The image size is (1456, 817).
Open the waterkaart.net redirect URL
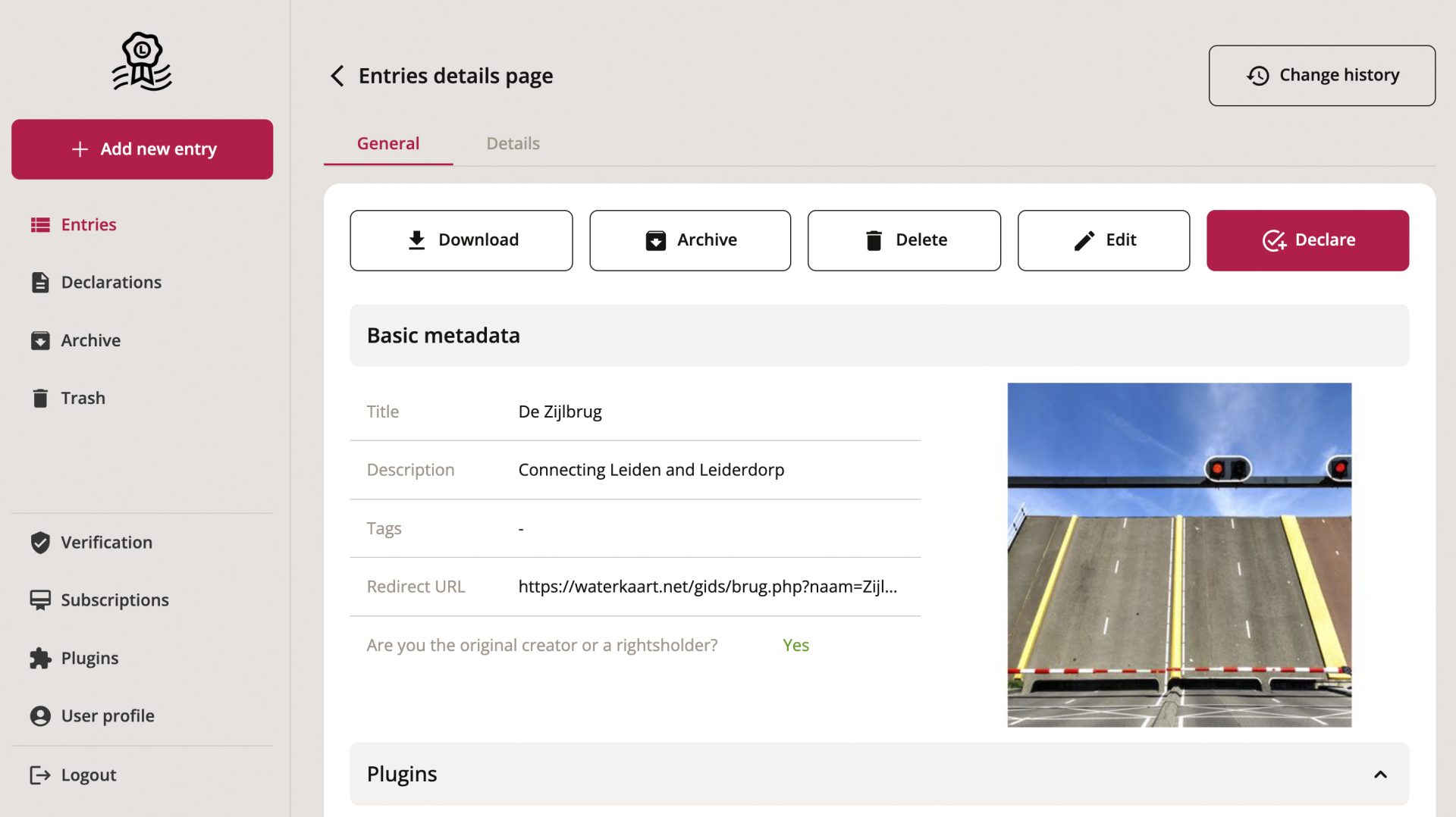(707, 587)
